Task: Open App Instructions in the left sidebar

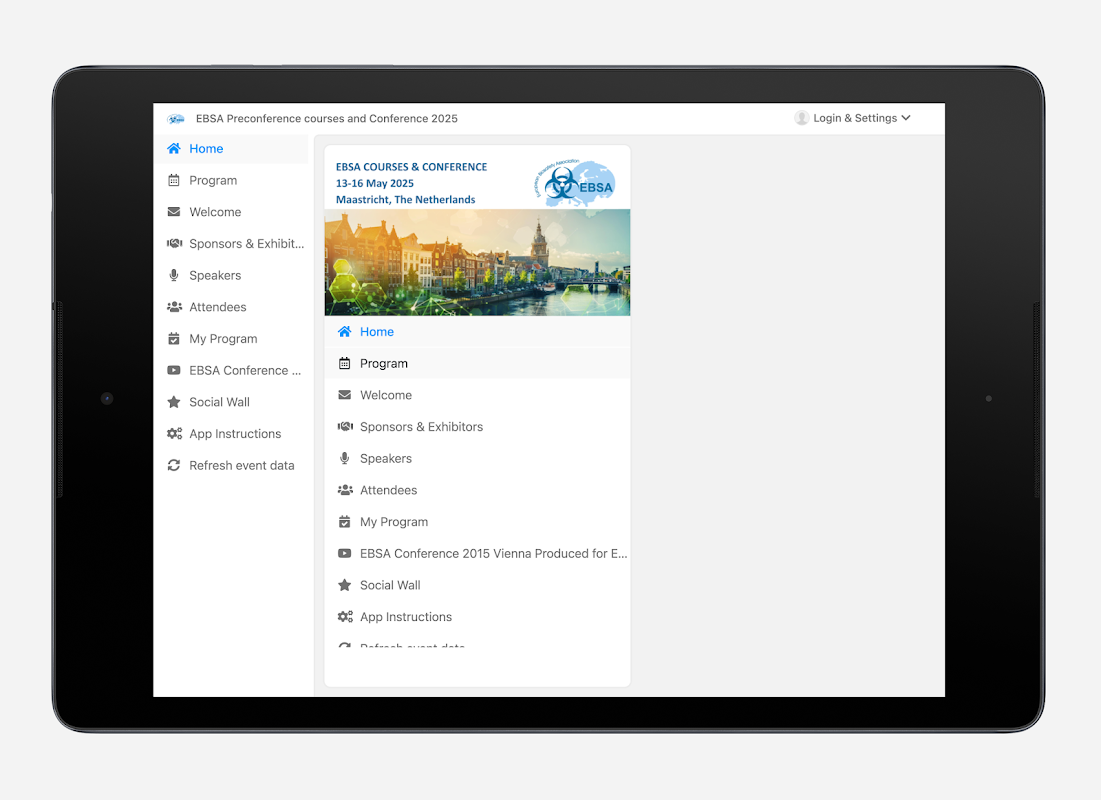Action: pos(231,433)
